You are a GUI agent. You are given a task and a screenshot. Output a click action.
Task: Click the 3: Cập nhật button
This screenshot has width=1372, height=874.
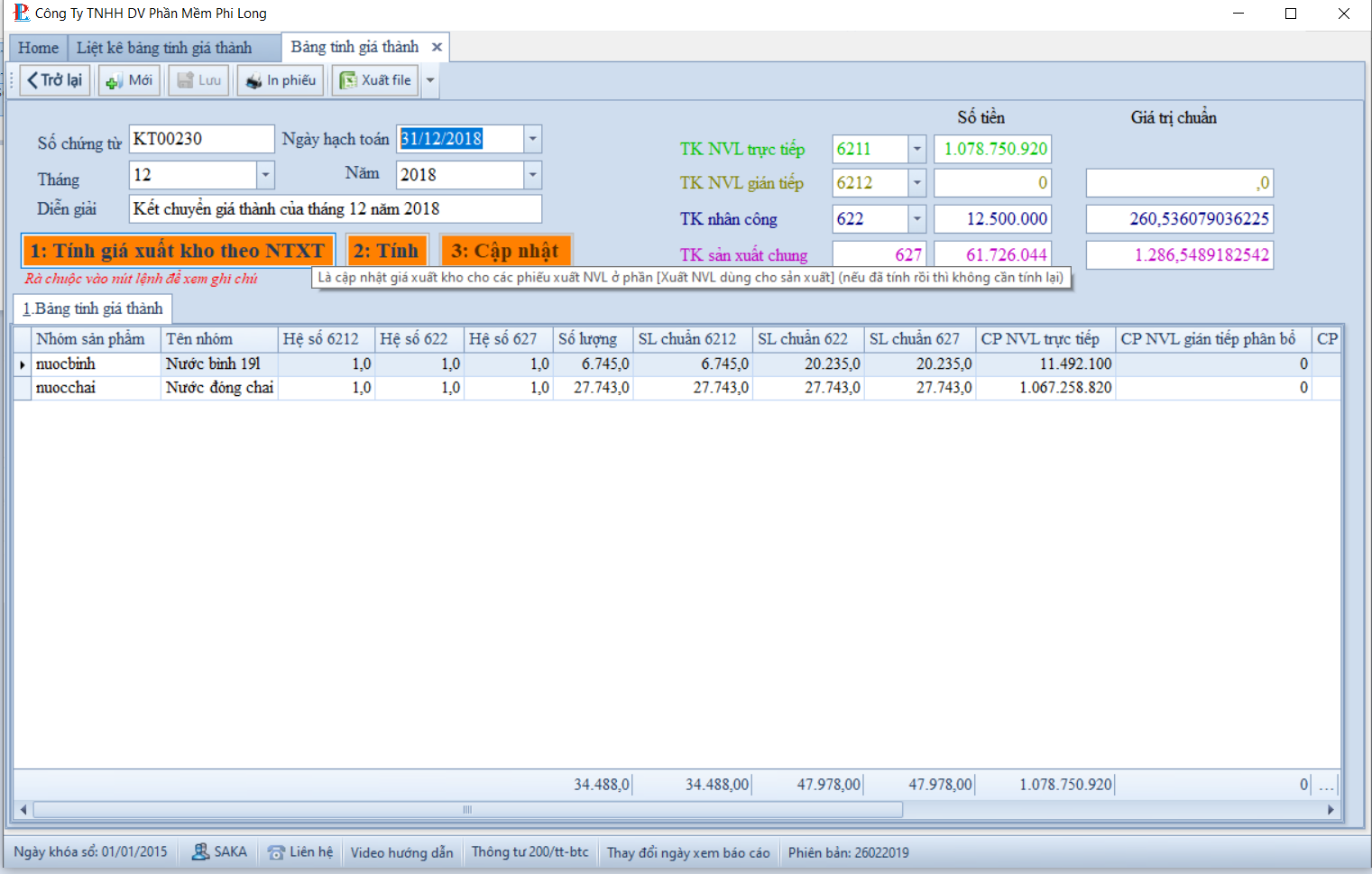coord(505,251)
